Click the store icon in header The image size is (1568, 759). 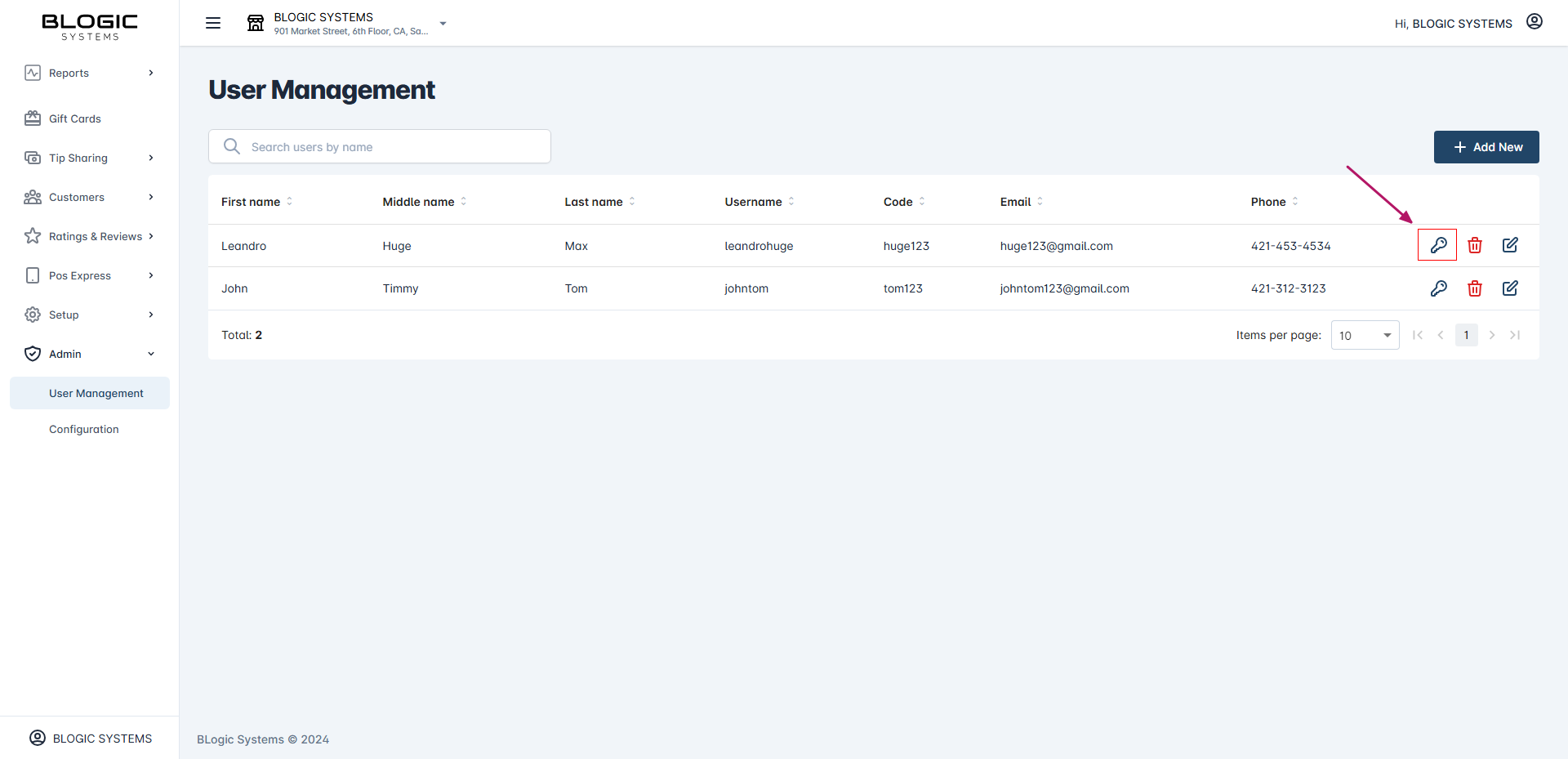(256, 23)
